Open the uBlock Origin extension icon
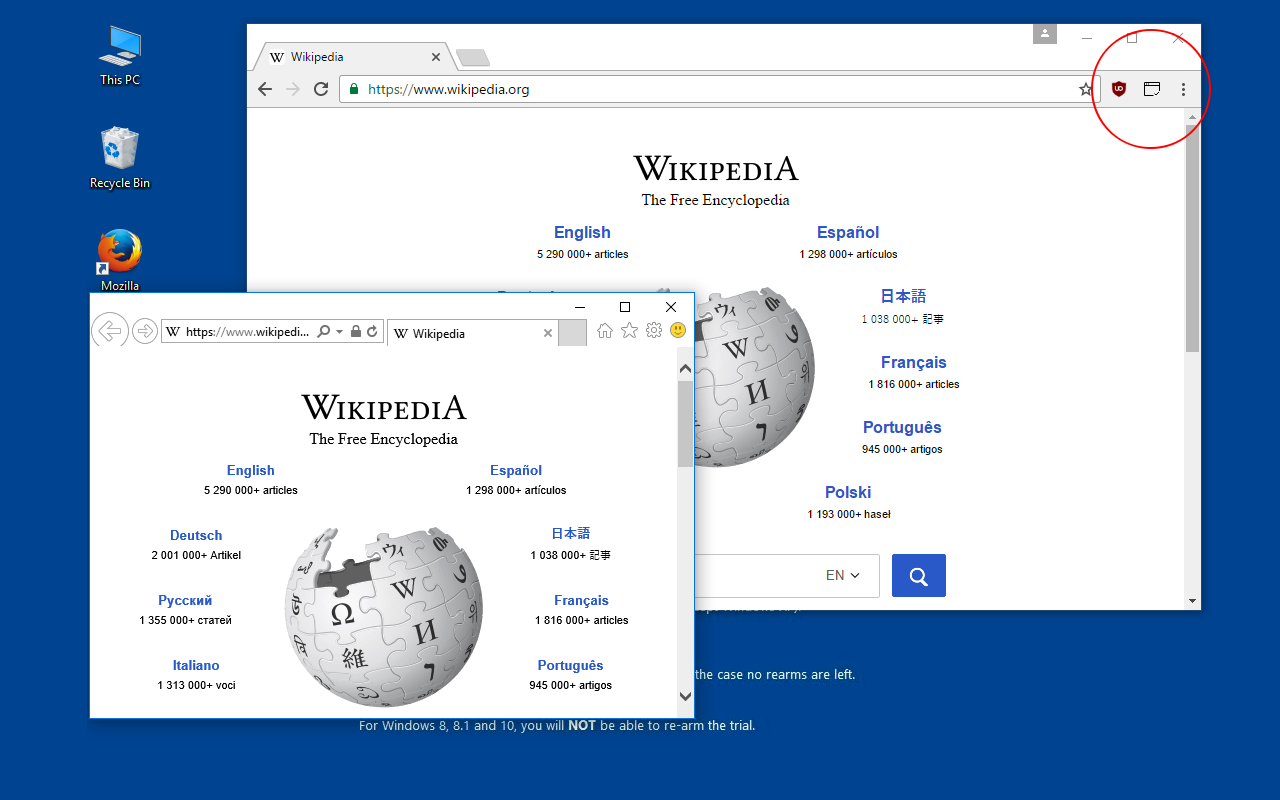Image resolution: width=1280 pixels, height=800 pixels. pyautogui.click(x=1119, y=89)
